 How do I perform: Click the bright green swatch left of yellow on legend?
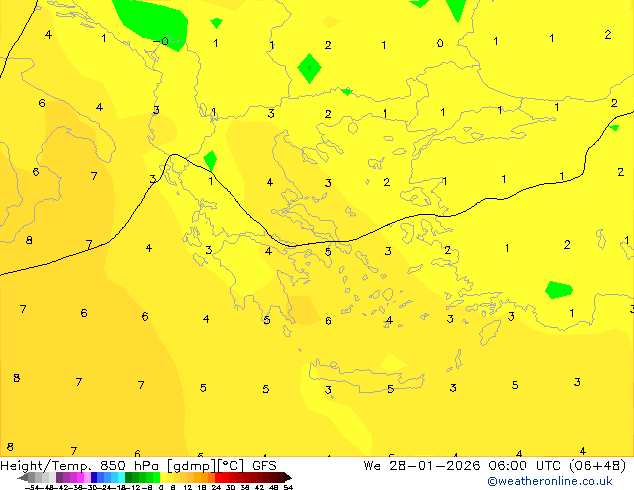click(156, 477)
